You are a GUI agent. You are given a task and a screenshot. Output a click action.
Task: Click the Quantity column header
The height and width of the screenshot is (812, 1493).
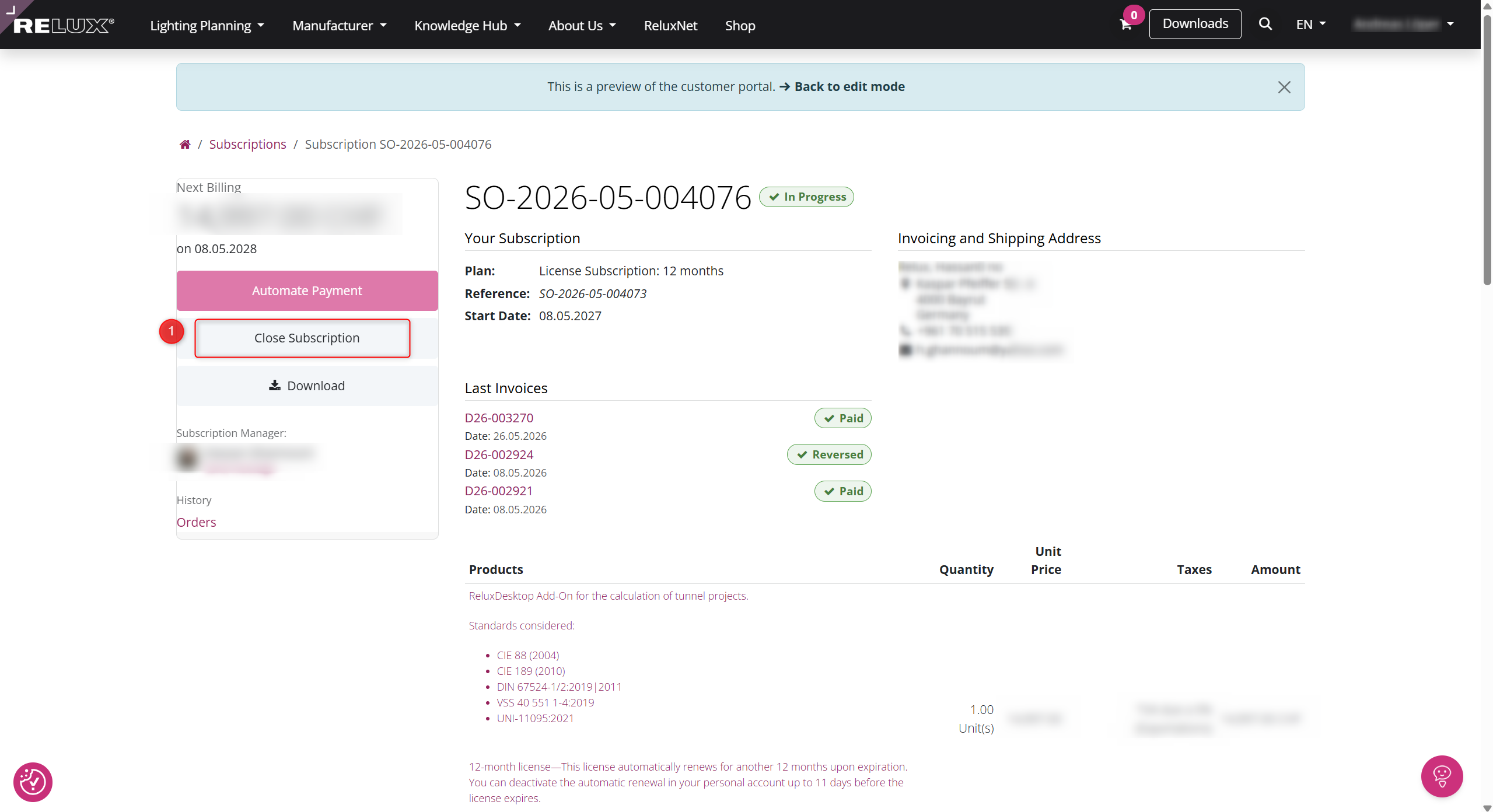[966, 569]
